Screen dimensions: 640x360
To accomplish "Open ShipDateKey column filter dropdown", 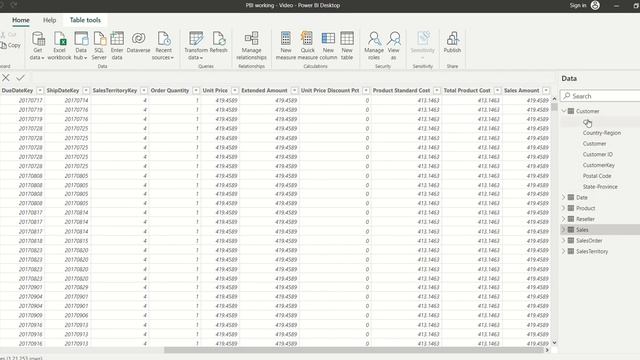I will coord(86,91).
